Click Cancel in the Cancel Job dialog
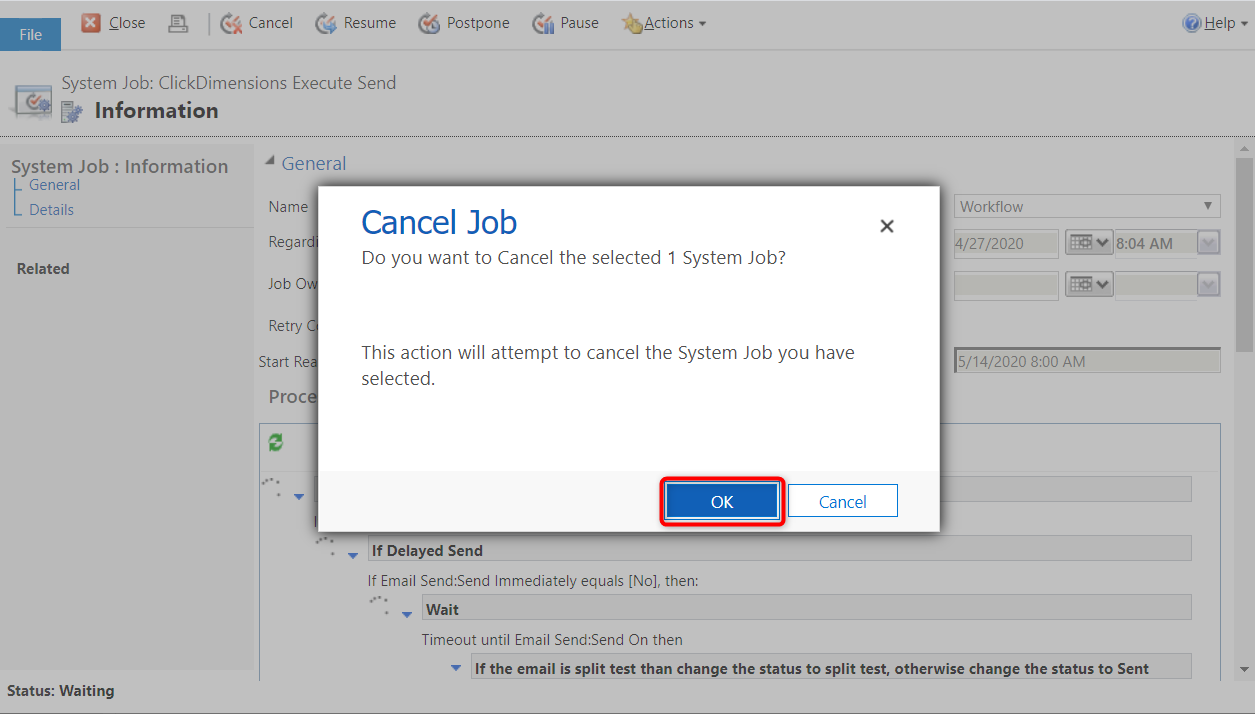Viewport: 1255px width, 714px height. click(x=842, y=500)
